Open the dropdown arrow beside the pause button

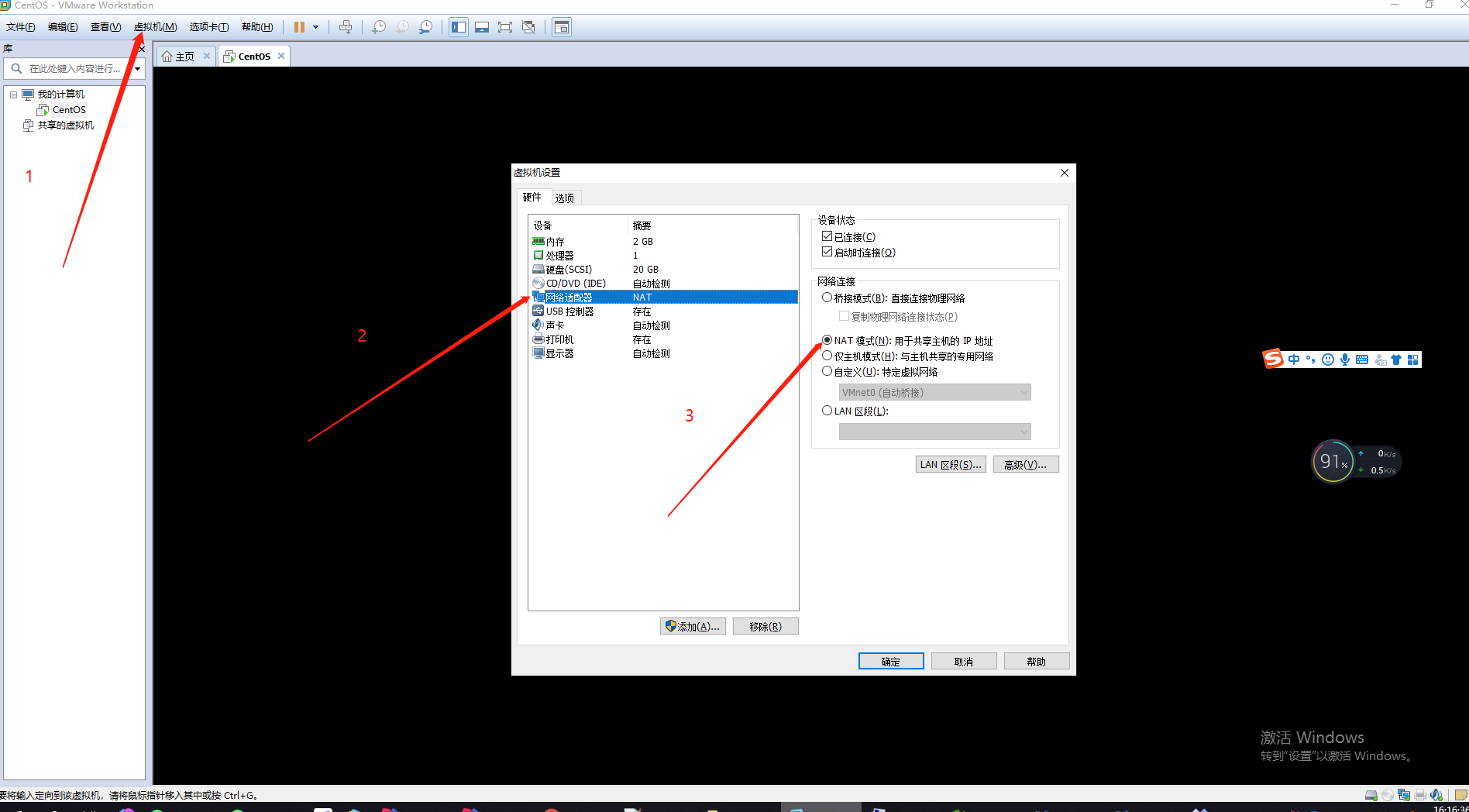[316, 27]
